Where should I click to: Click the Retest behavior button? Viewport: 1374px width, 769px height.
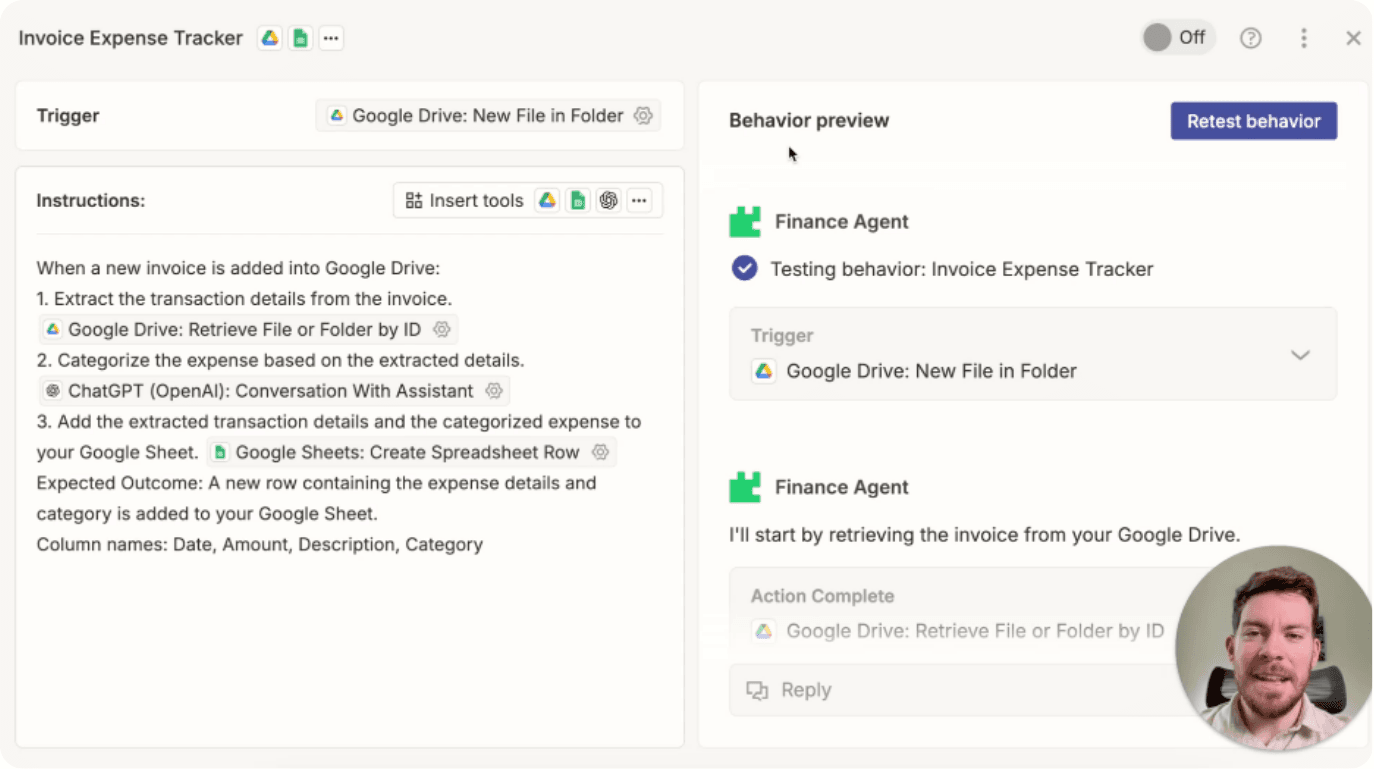1253,121
